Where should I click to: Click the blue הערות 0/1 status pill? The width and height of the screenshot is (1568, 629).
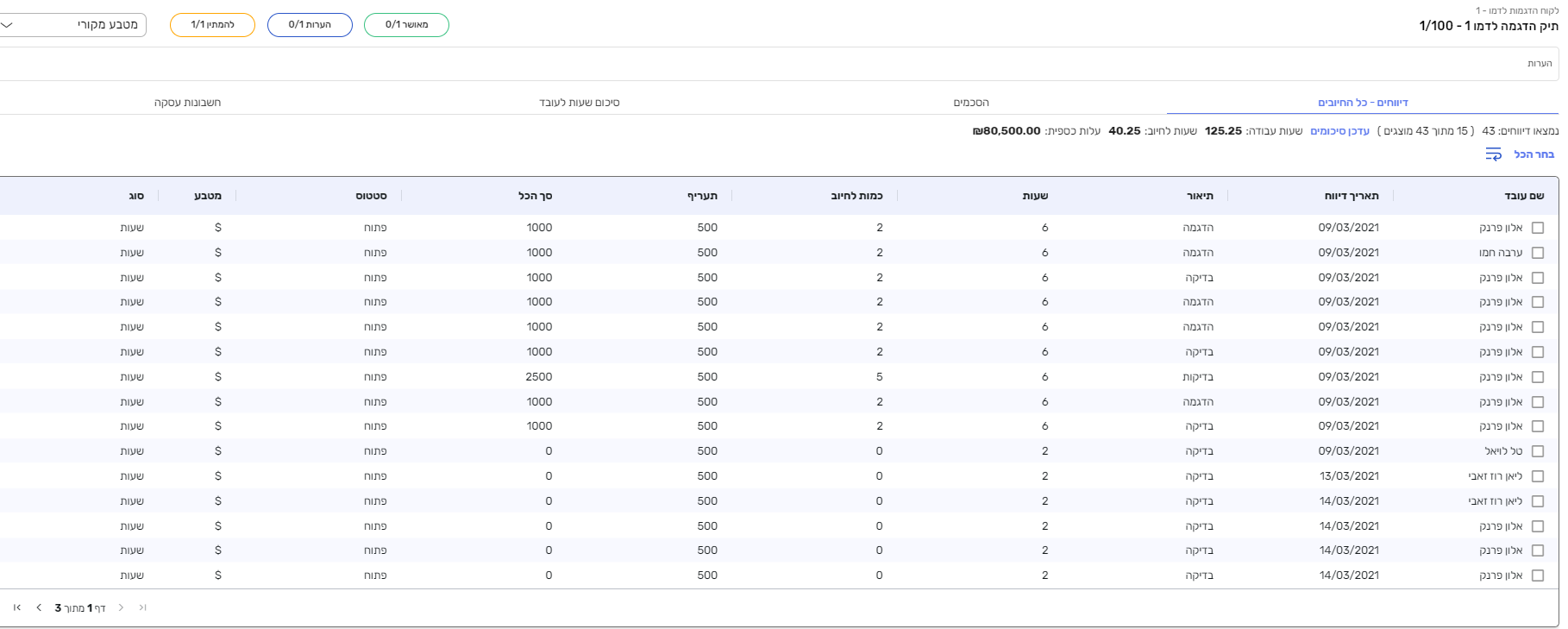(310, 25)
